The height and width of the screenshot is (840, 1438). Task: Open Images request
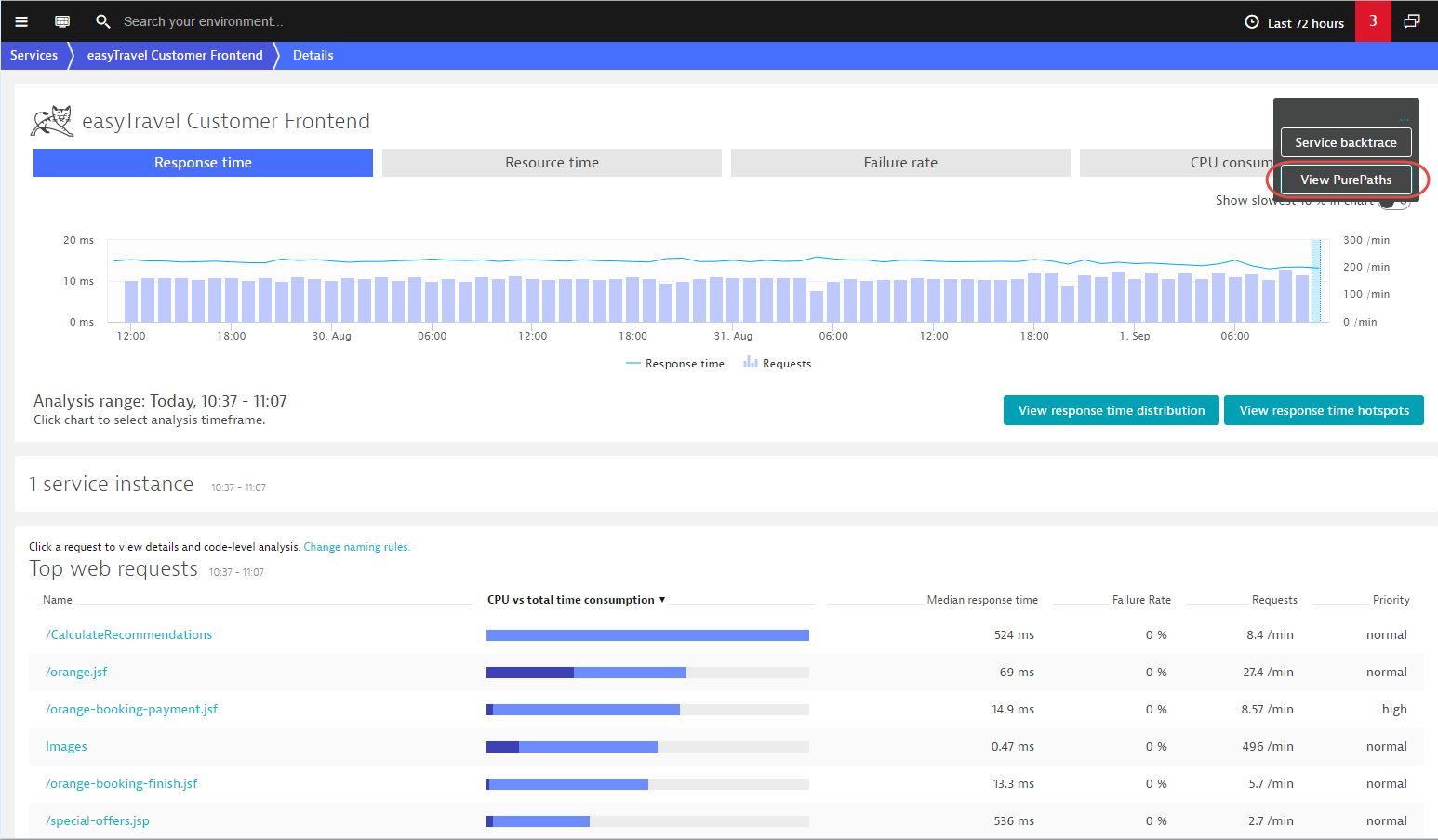pyautogui.click(x=66, y=747)
